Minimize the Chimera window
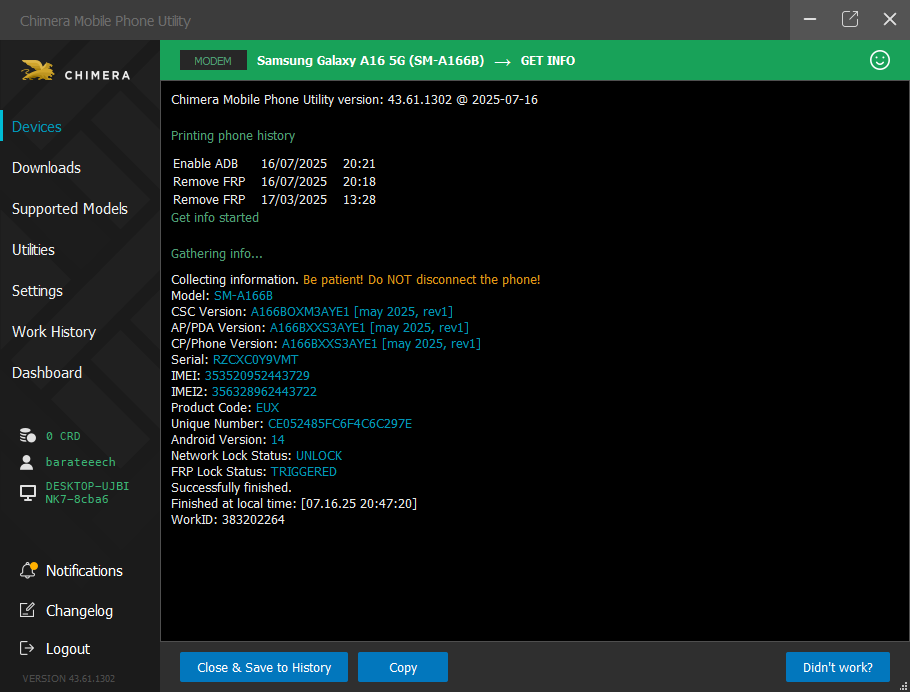 point(810,19)
